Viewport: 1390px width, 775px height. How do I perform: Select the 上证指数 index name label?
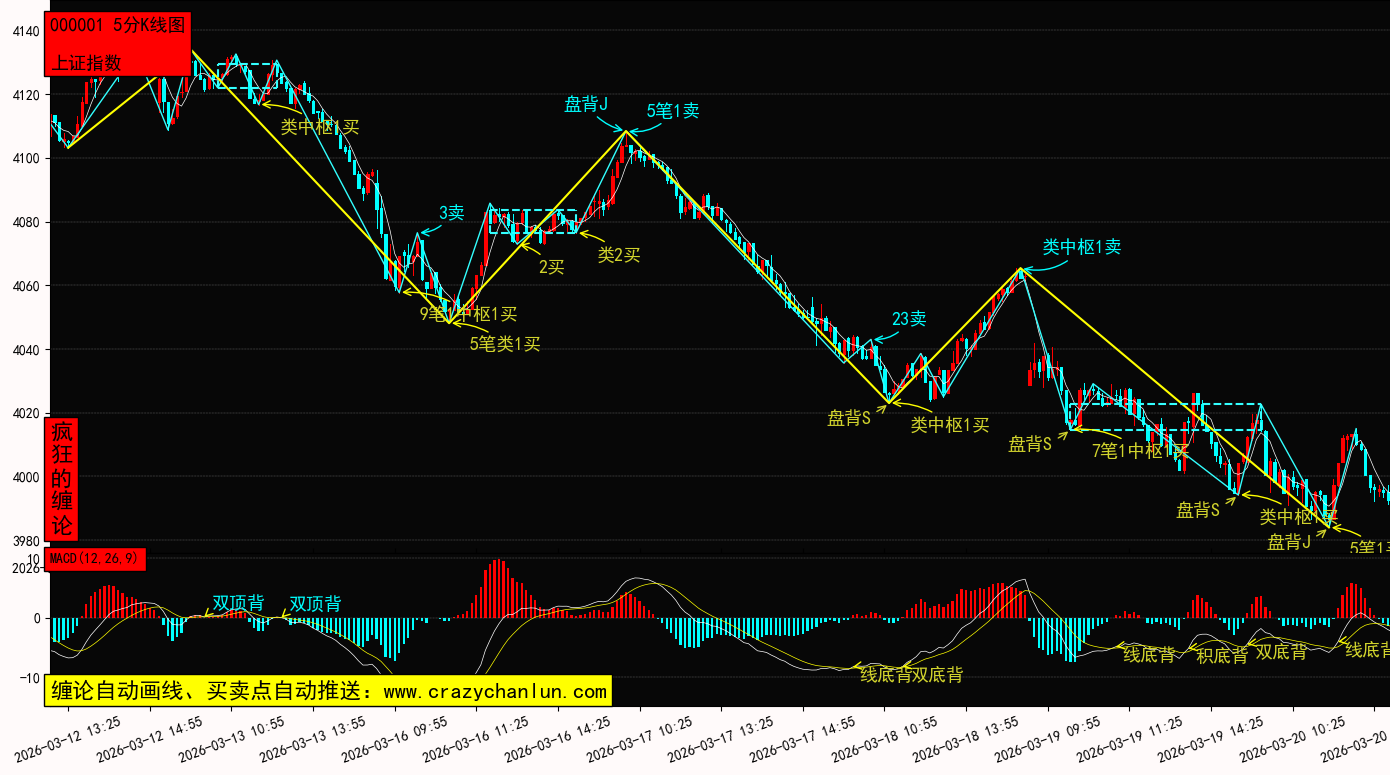[x=86, y=62]
